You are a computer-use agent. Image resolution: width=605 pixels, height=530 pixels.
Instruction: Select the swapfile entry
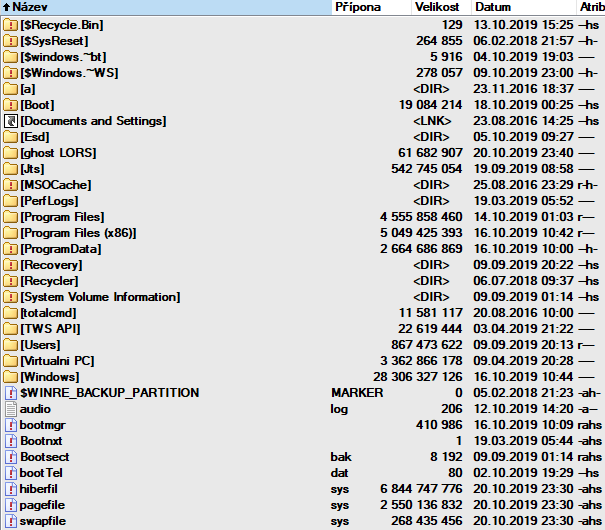(x=42, y=520)
